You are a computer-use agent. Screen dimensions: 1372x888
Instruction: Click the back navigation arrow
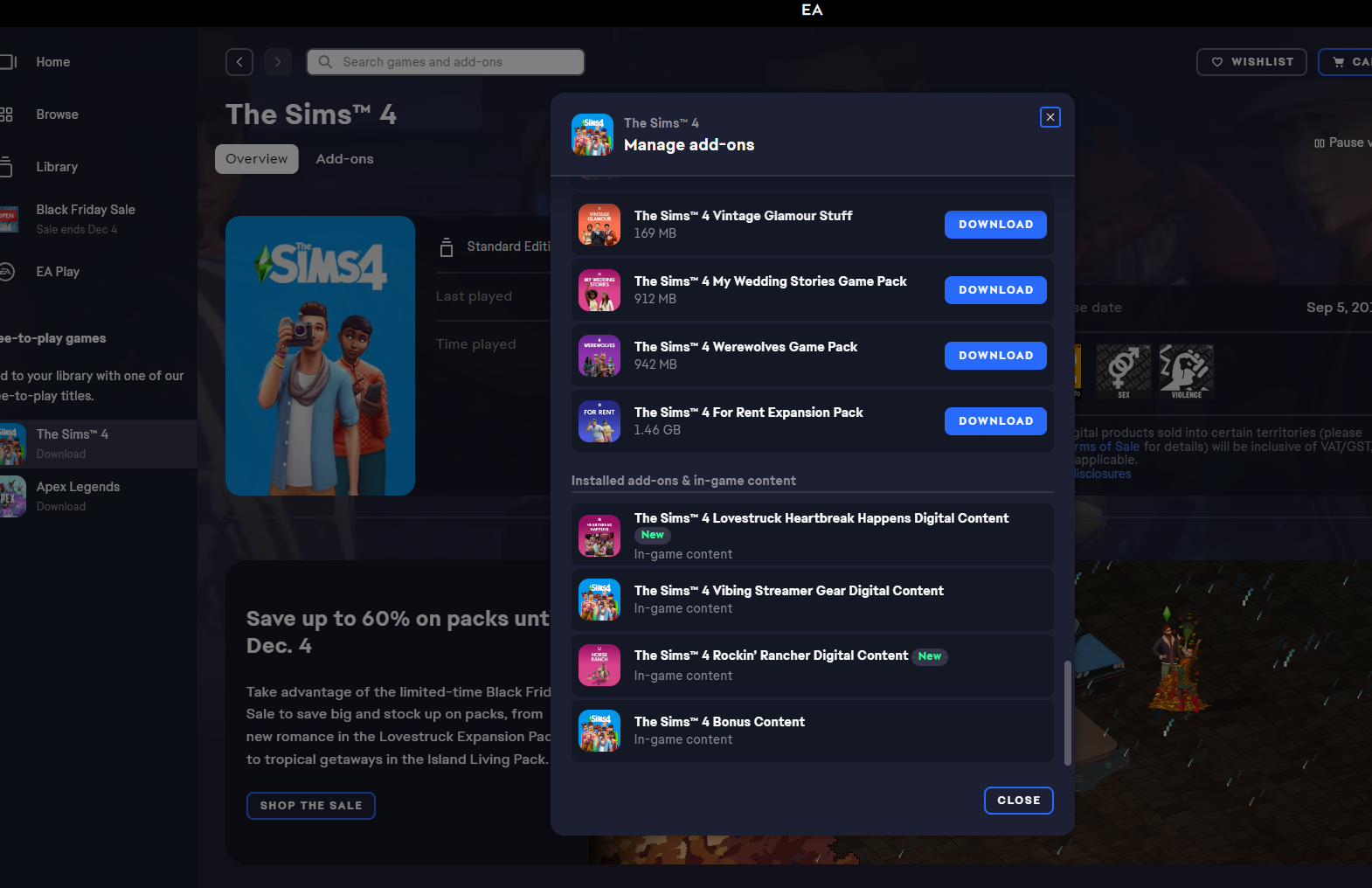pos(239,62)
